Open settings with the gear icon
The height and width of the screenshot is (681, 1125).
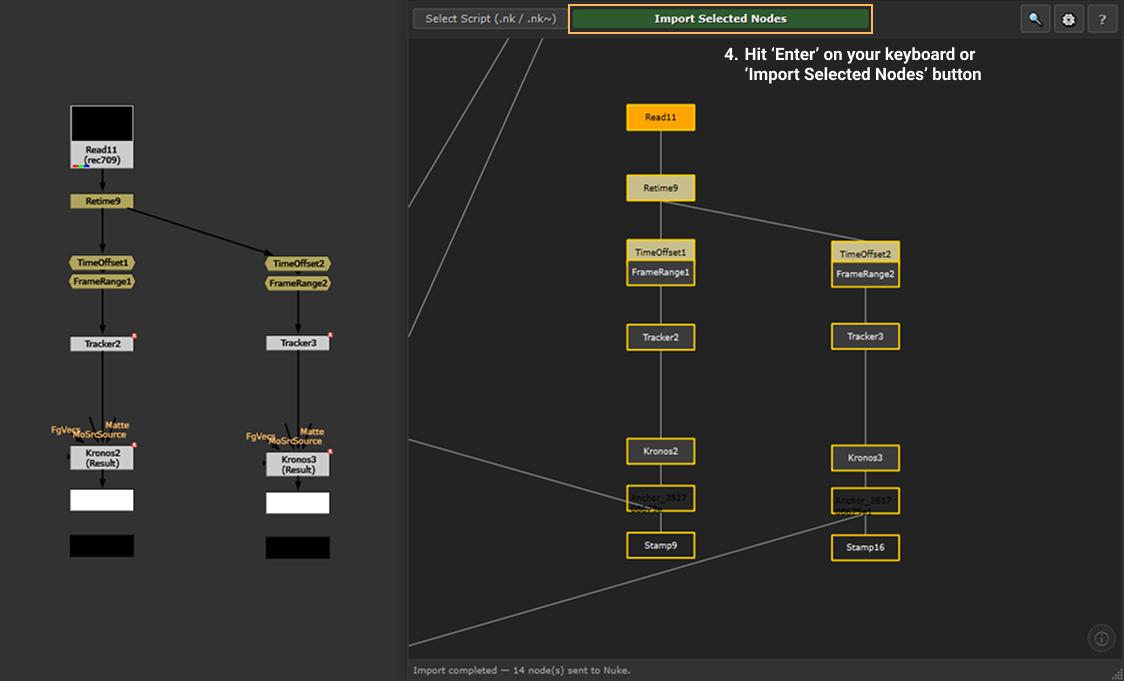pyautogui.click(x=1068, y=19)
